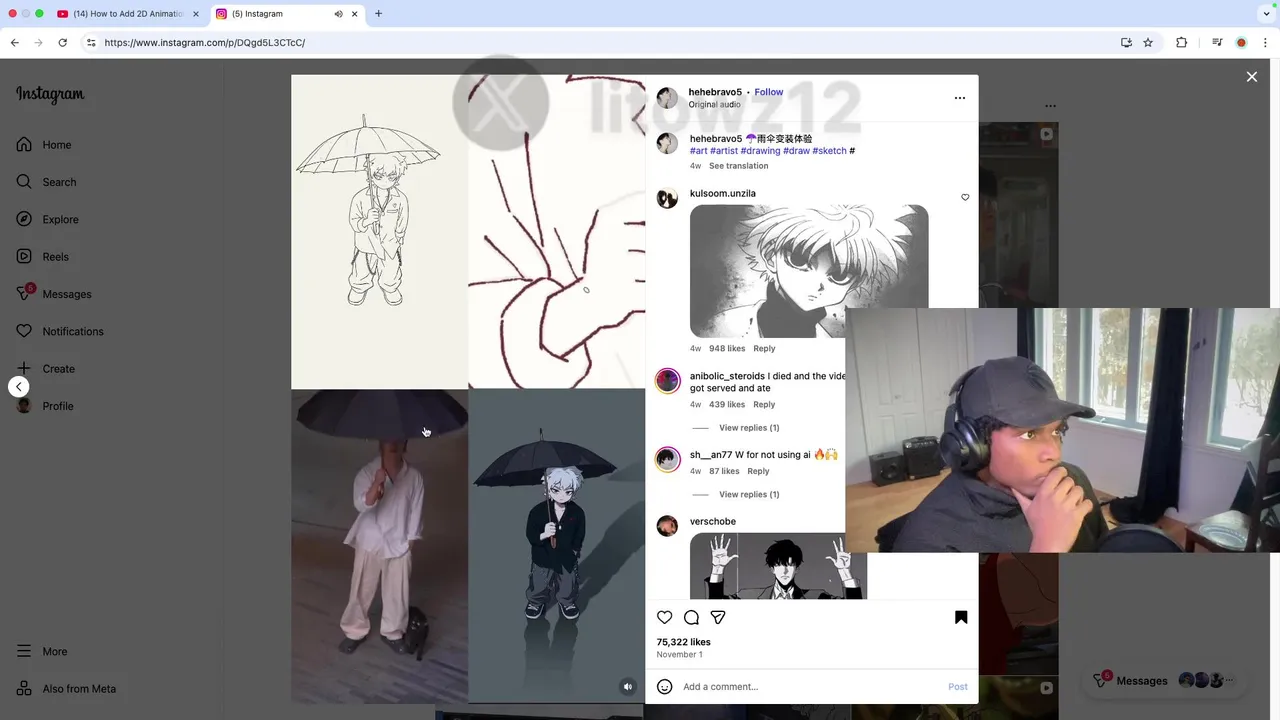The width and height of the screenshot is (1280, 720).
Task: Reload the page
Action: coord(62,43)
